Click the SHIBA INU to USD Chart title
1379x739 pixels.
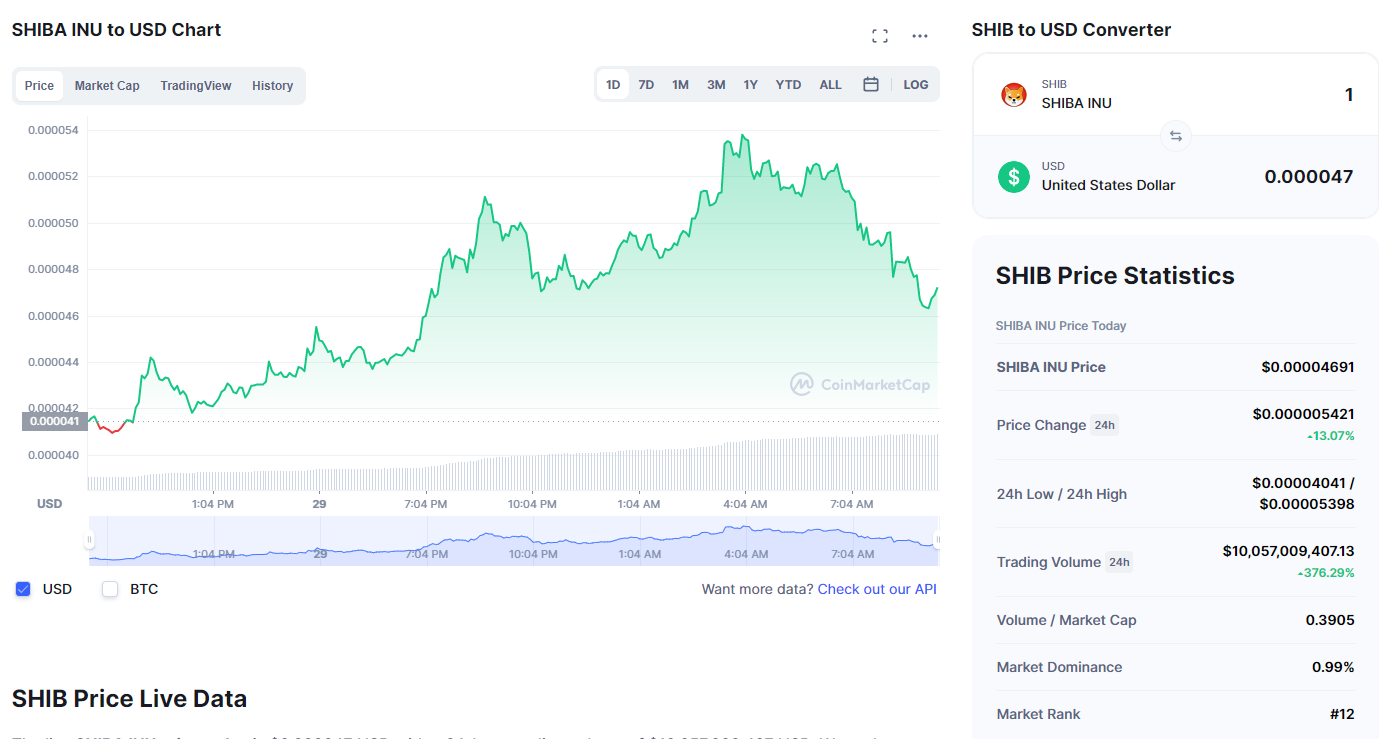click(117, 30)
